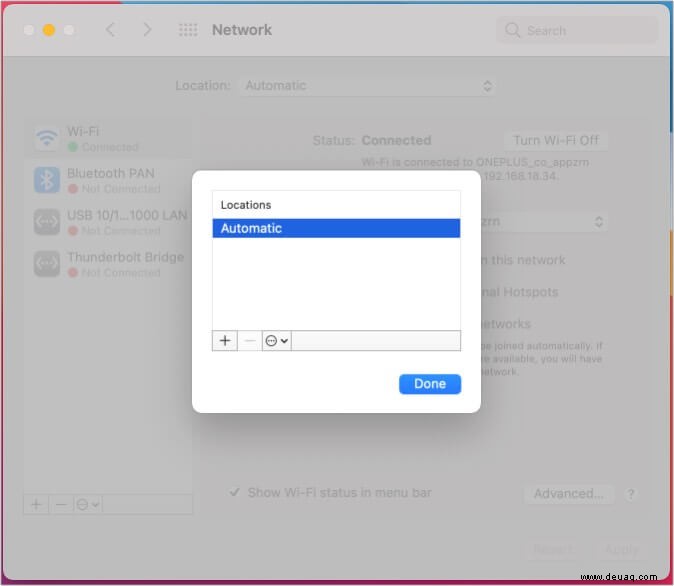The image size is (674, 586).
Task: Open help with question mark button
Action: (630, 494)
